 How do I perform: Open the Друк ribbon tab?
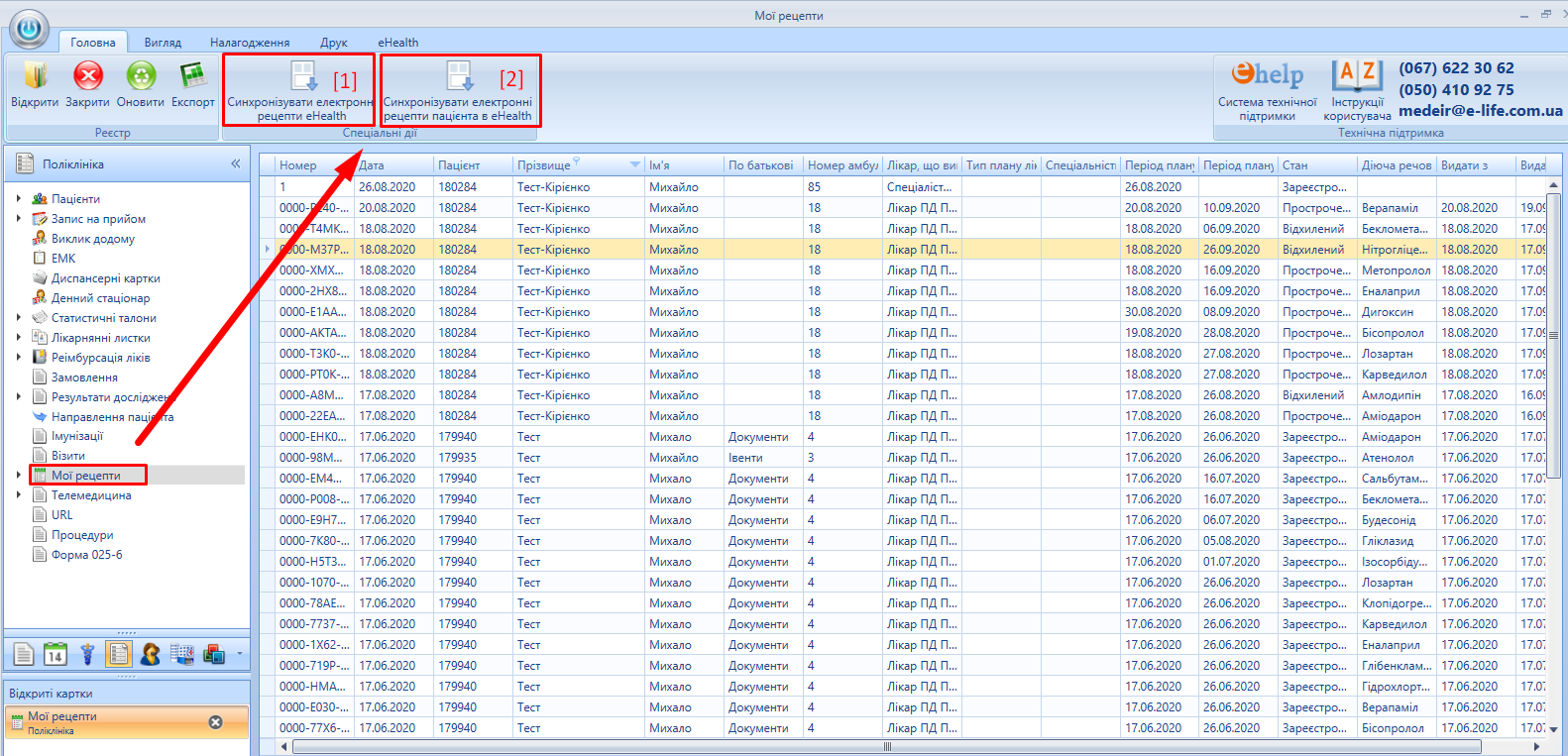(x=334, y=43)
